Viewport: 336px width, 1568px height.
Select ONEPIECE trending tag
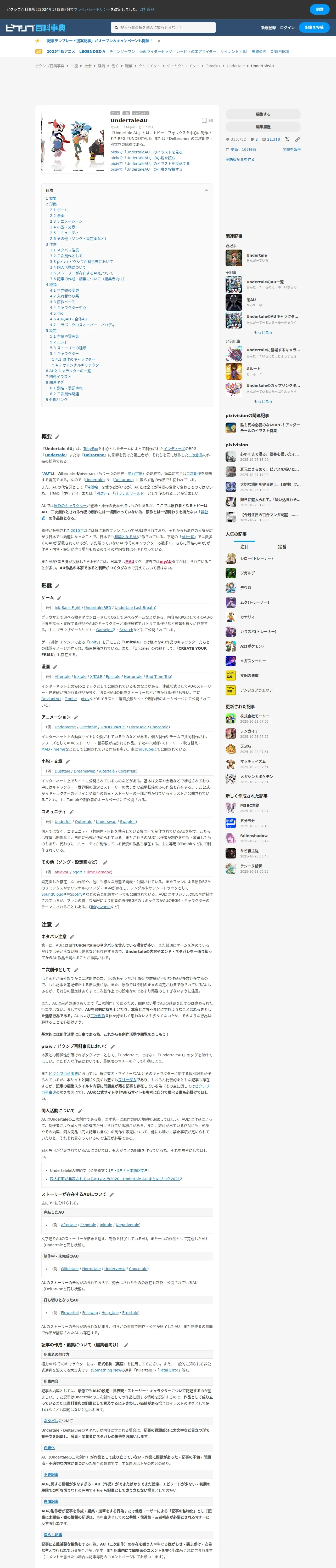(x=280, y=52)
